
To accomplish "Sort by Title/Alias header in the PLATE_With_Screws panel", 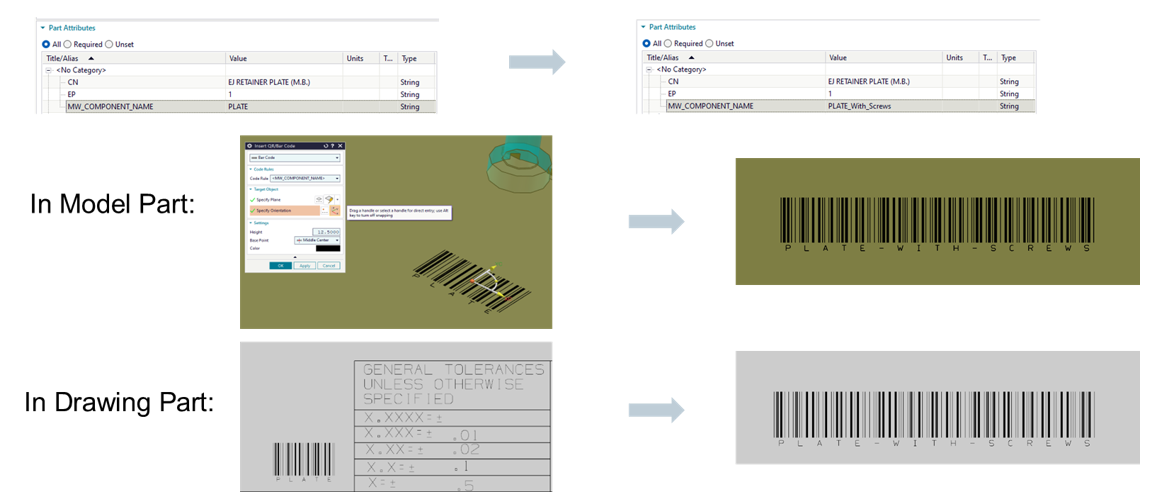I will coord(734,57).
